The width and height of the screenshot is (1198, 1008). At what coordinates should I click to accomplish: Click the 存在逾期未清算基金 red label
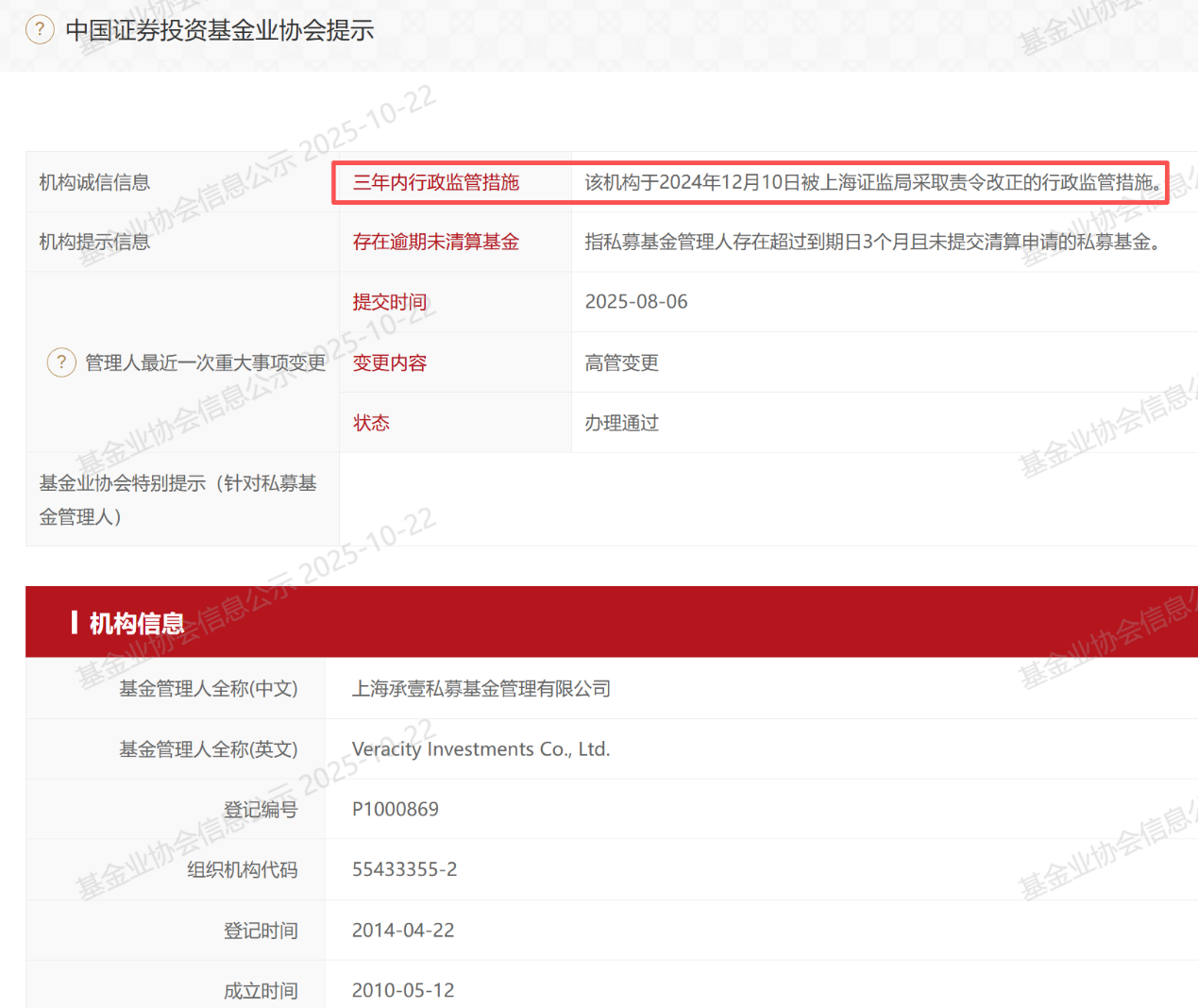tap(436, 242)
